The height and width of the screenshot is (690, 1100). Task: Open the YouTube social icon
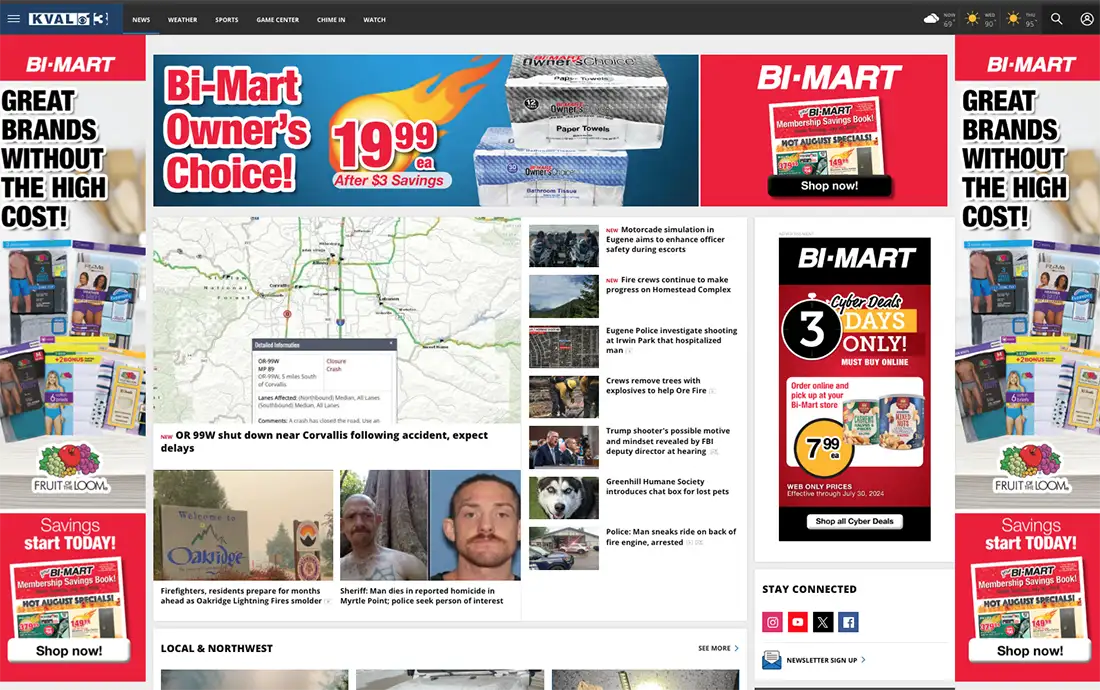798,622
